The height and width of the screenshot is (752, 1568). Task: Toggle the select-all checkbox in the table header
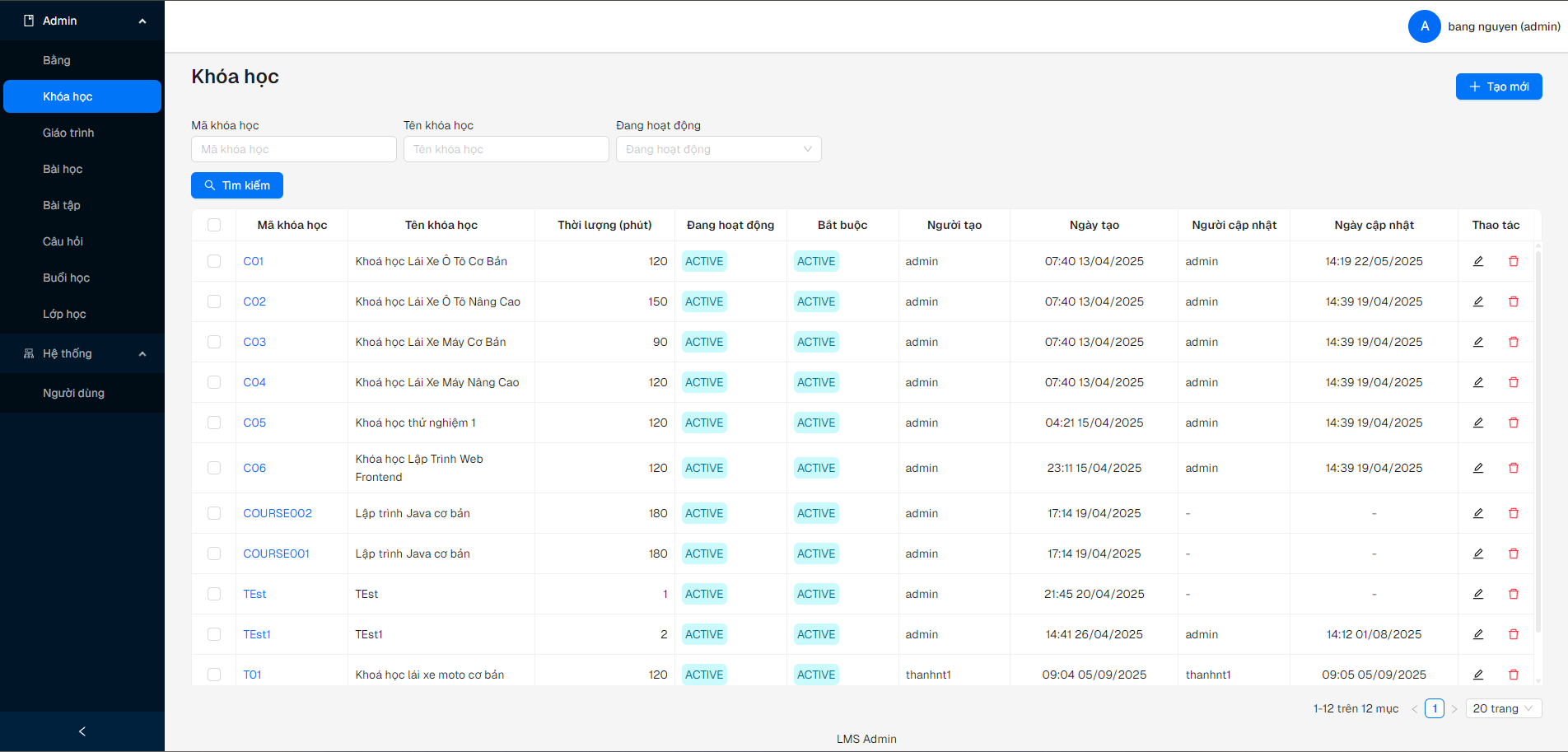pyautogui.click(x=214, y=225)
